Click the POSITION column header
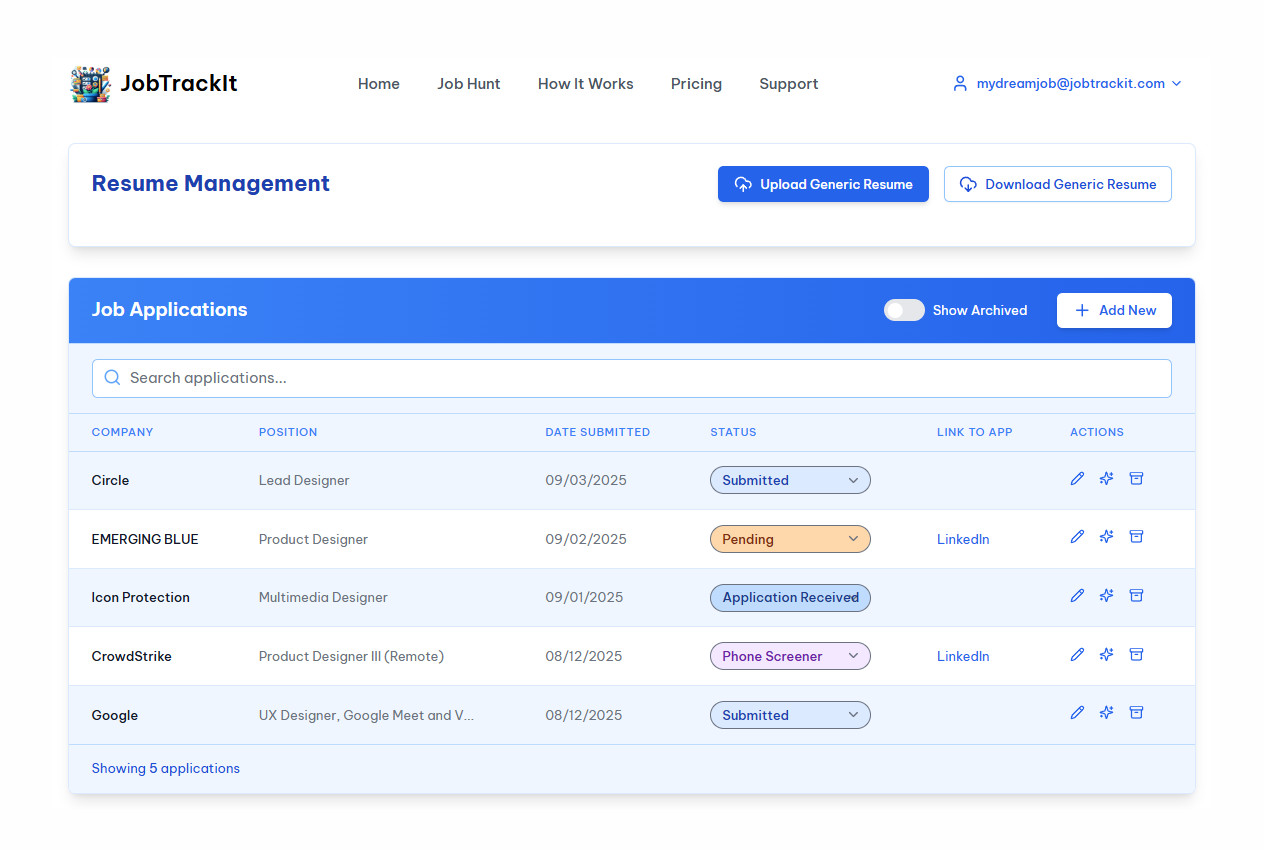The image size is (1264, 850). coord(288,432)
